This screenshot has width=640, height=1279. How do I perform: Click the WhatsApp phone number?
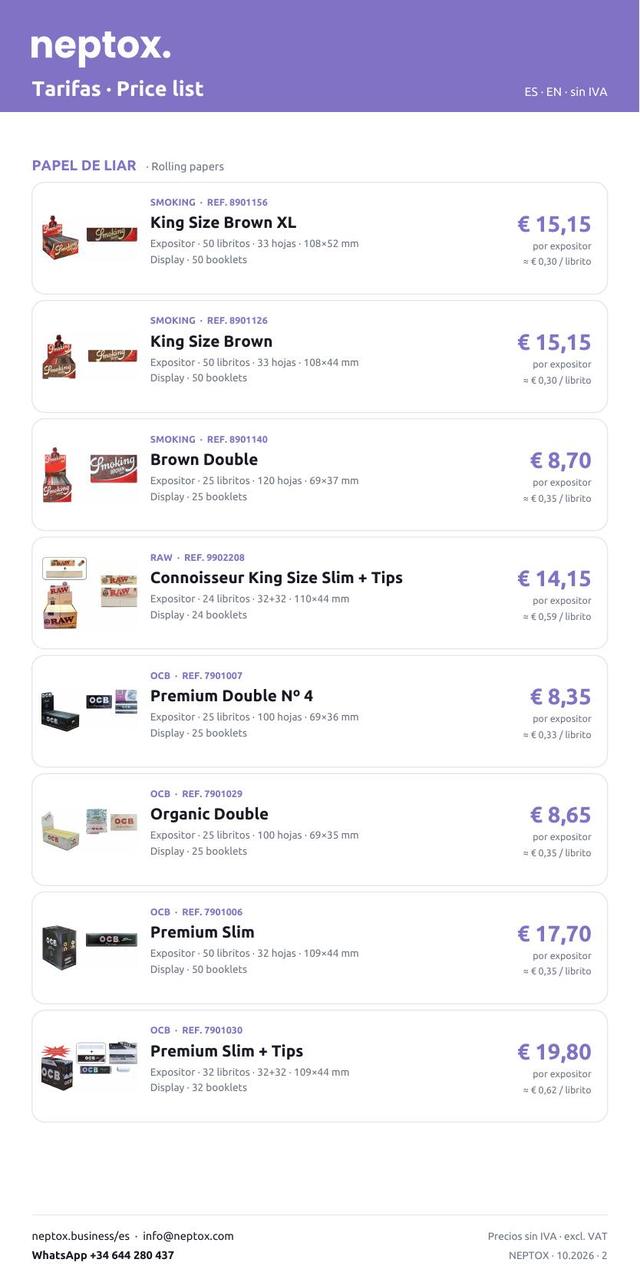pyautogui.click(x=103, y=1255)
